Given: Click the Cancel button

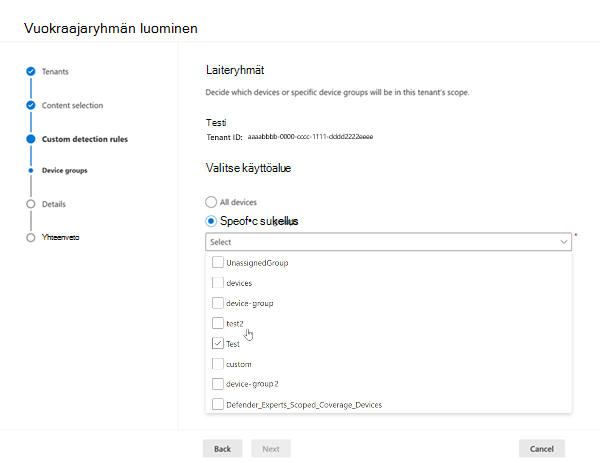Looking at the screenshot, I should coord(541,448).
